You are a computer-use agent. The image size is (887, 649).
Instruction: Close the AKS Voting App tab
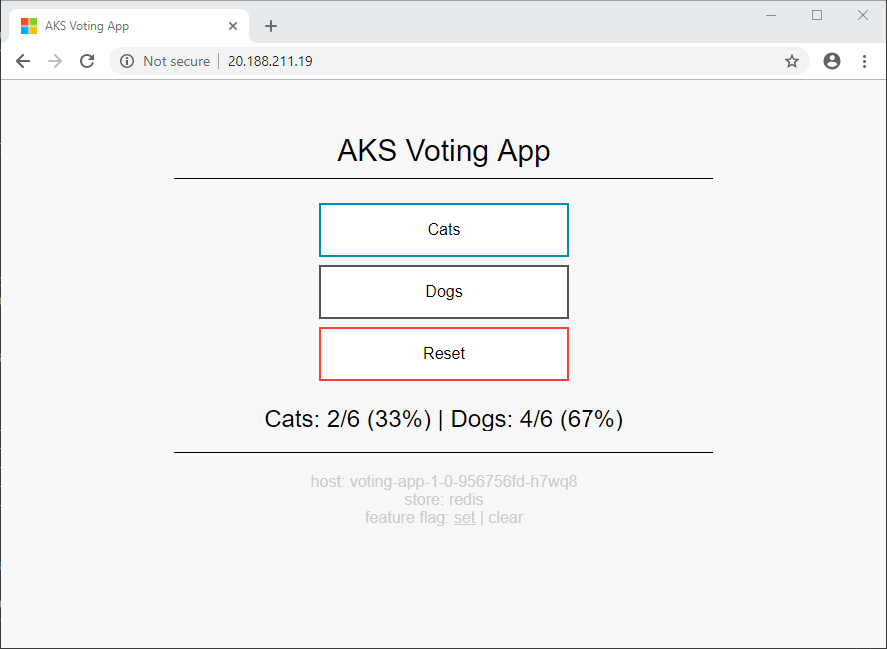233,26
